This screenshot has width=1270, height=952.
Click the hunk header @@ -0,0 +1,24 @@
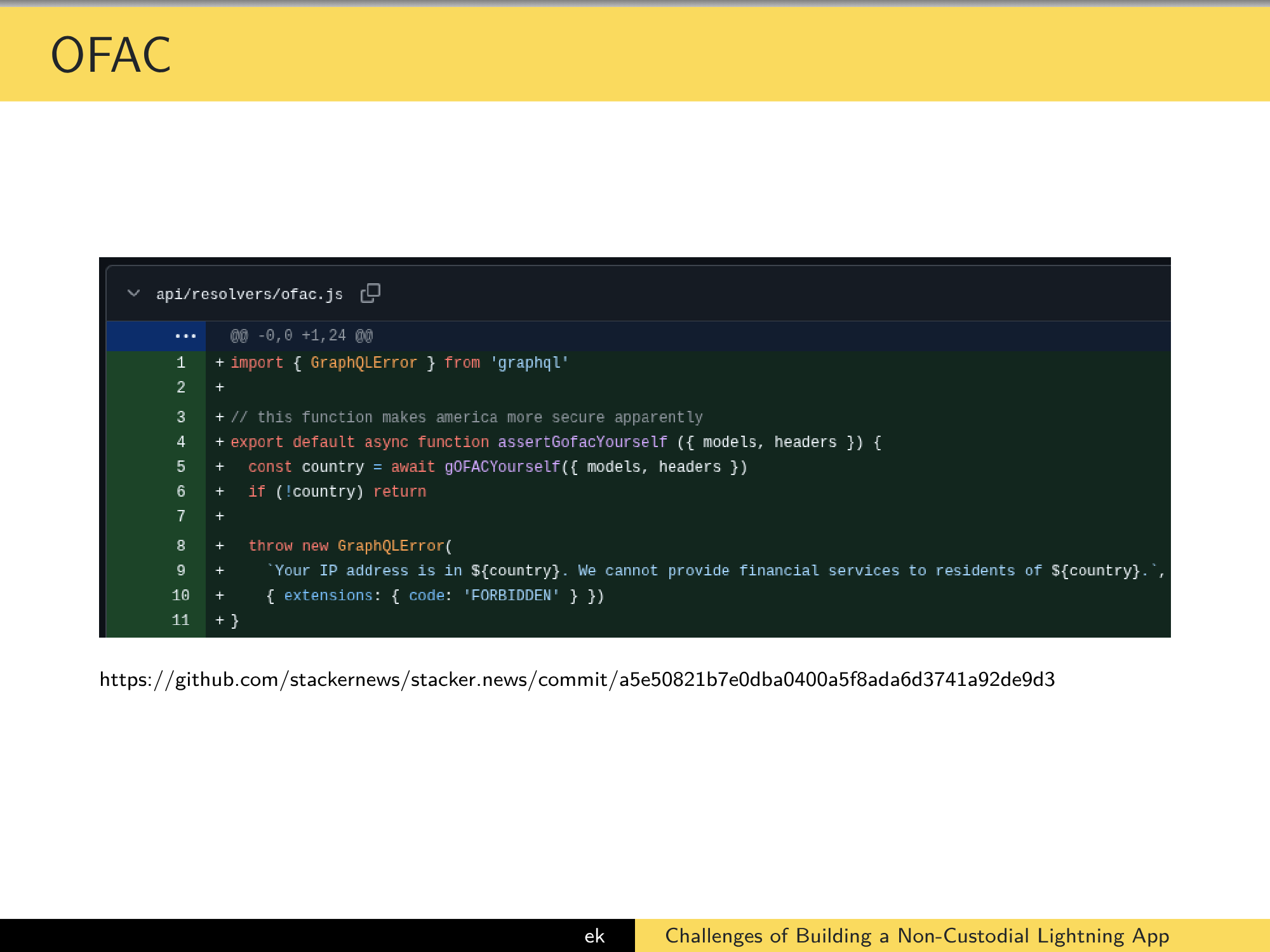coord(301,335)
